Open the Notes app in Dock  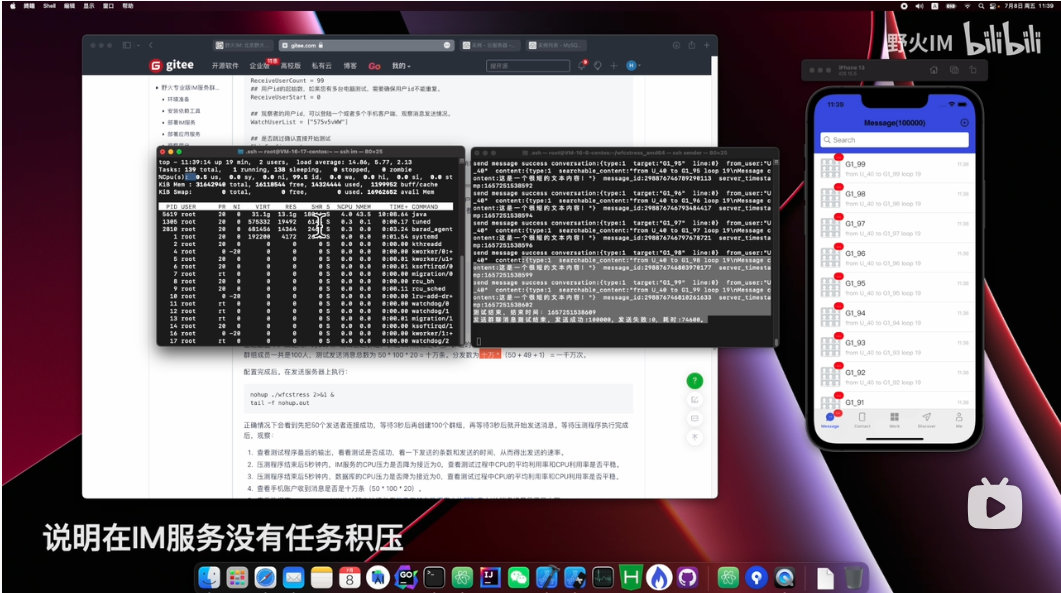321,577
